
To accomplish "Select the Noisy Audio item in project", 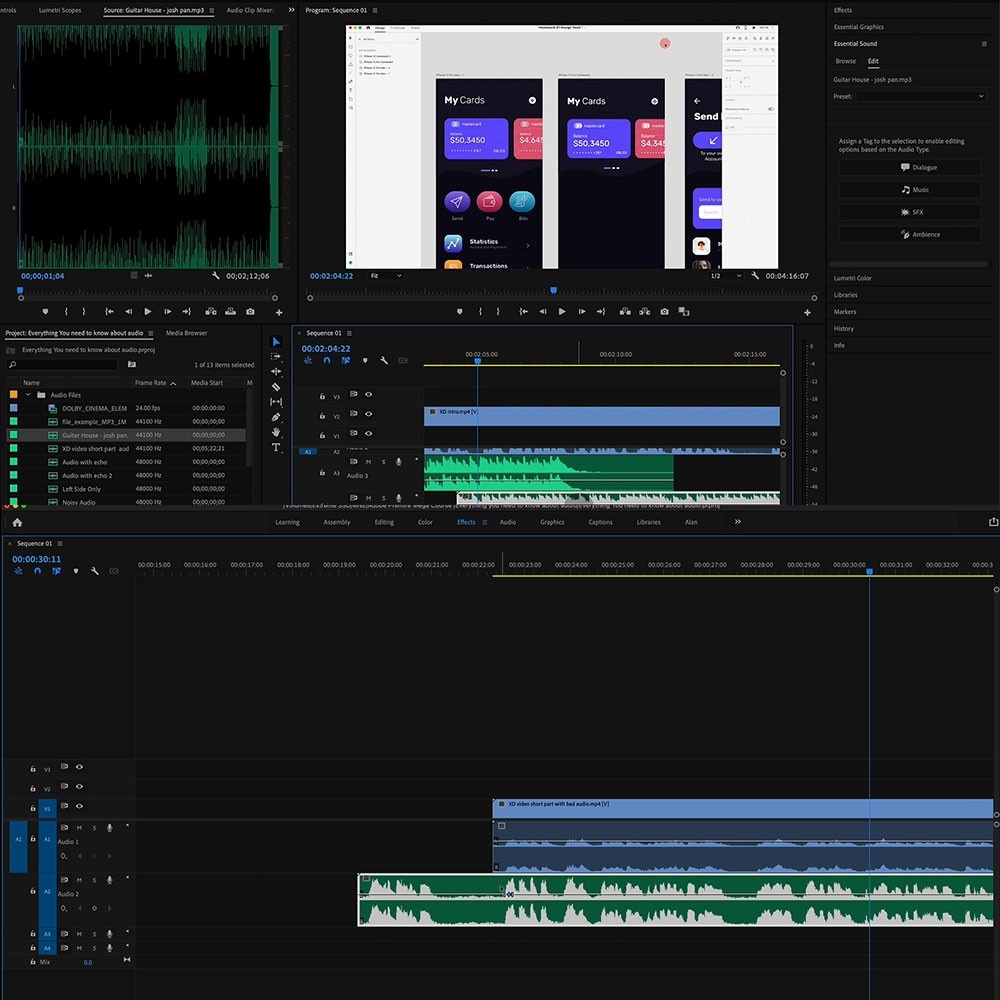I will pos(78,502).
